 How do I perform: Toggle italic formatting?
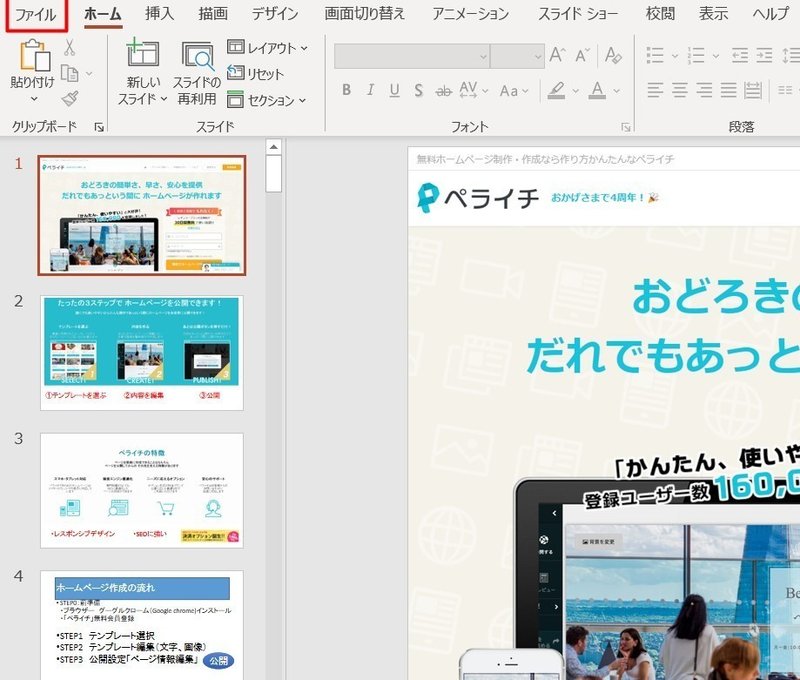tap(370, 90)
